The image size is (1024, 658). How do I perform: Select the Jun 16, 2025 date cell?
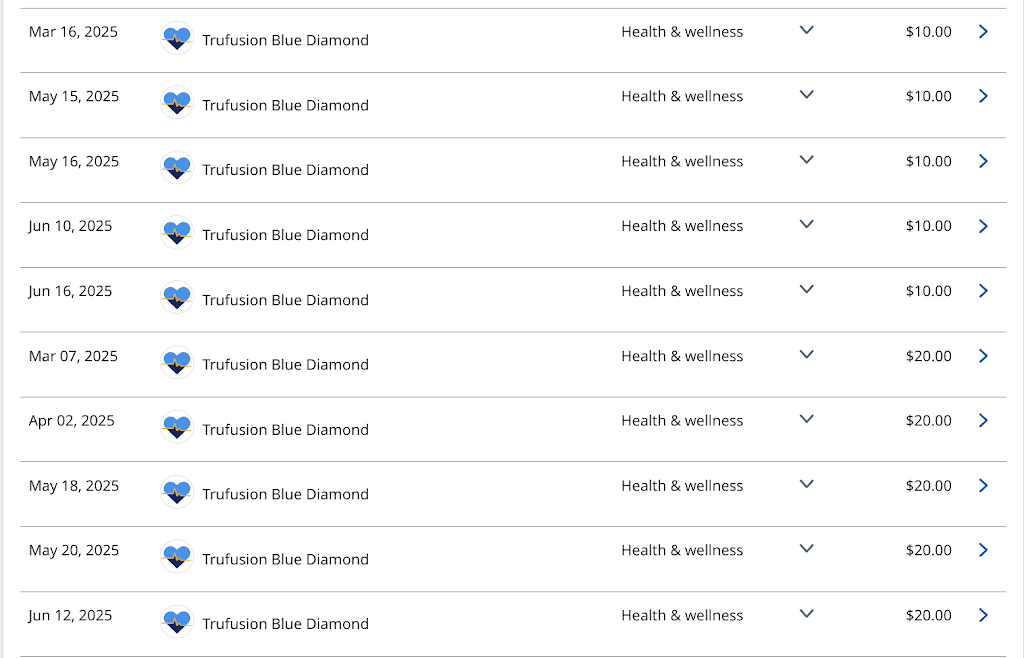point(71,291)
